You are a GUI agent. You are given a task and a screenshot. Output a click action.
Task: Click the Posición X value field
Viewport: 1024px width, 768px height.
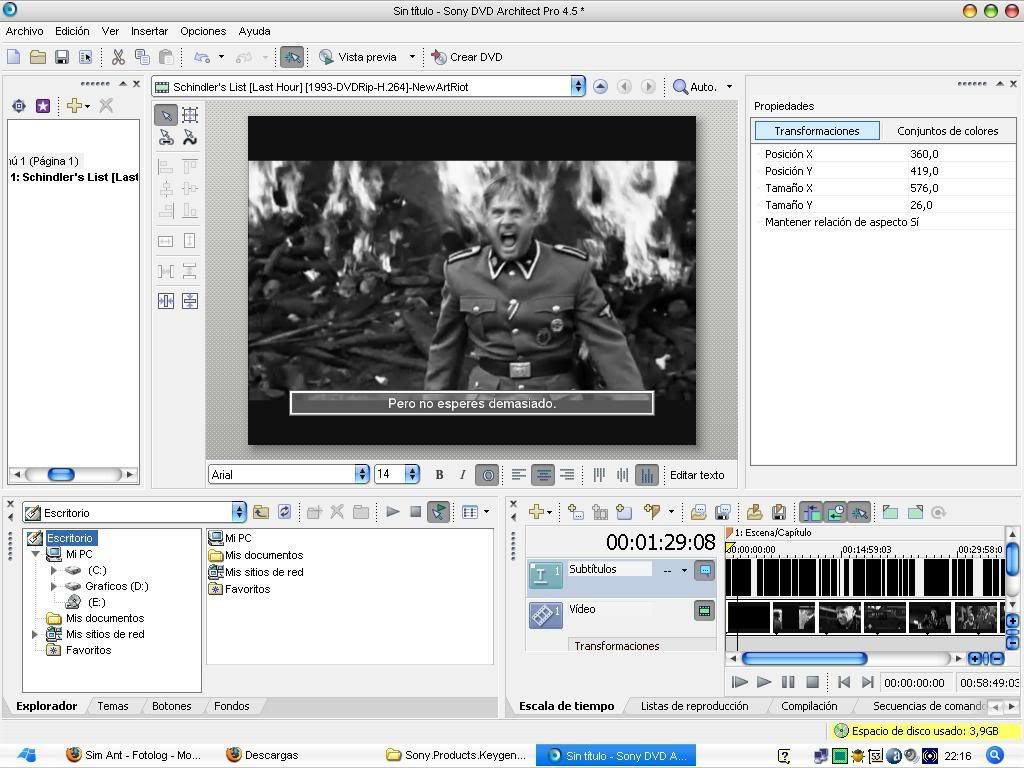coord(961,154)
